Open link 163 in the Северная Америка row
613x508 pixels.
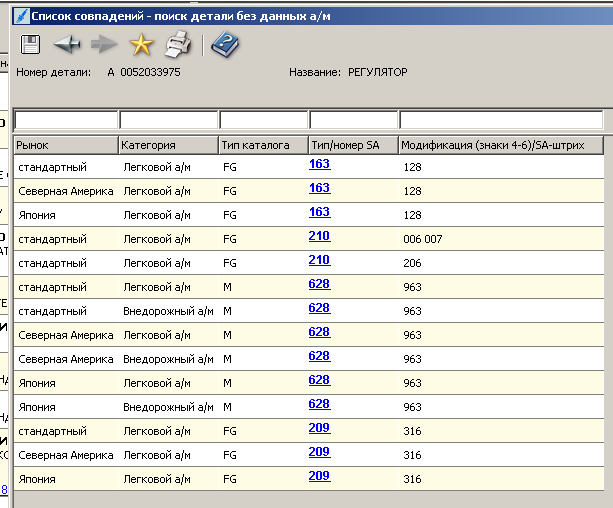319,188
